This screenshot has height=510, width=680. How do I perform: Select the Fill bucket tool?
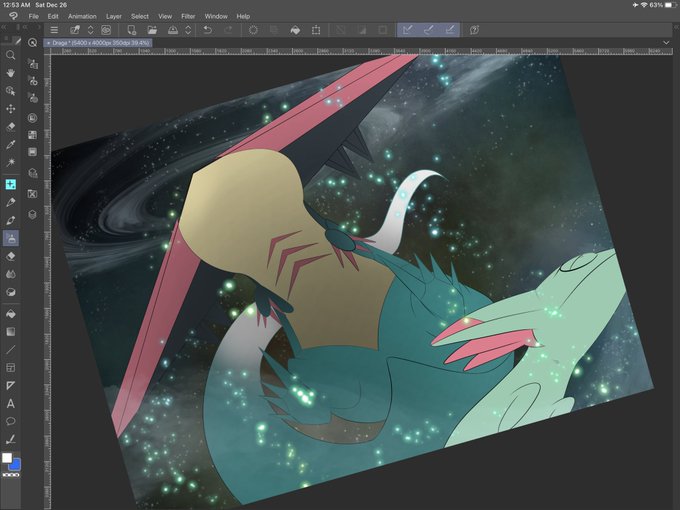pyautogui.click(x=10, y=314)
